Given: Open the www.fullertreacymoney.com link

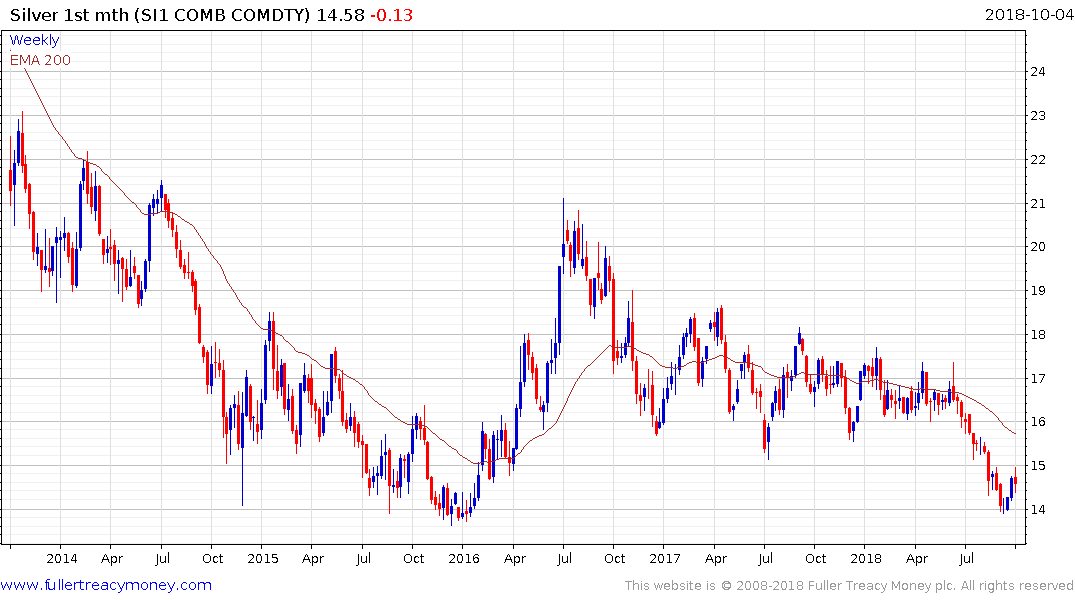Looking at the screenshot, I should tap(106, 585).
